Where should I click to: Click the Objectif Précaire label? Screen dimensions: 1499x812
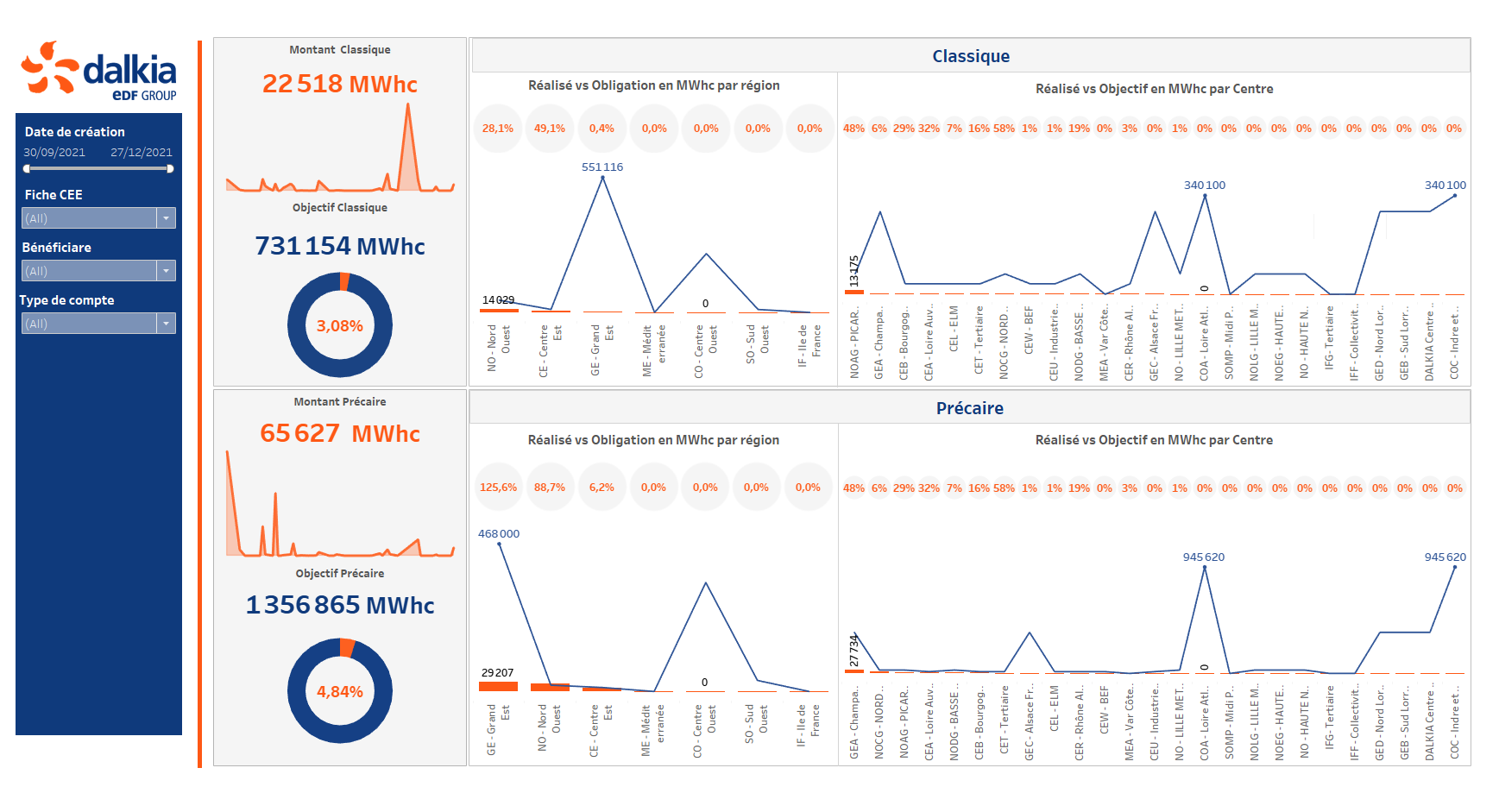(x=340, y=574)
